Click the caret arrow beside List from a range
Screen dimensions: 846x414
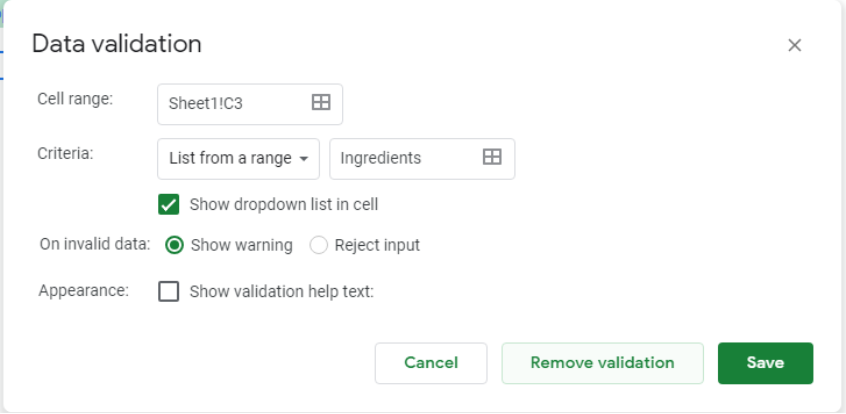point(304,159)
